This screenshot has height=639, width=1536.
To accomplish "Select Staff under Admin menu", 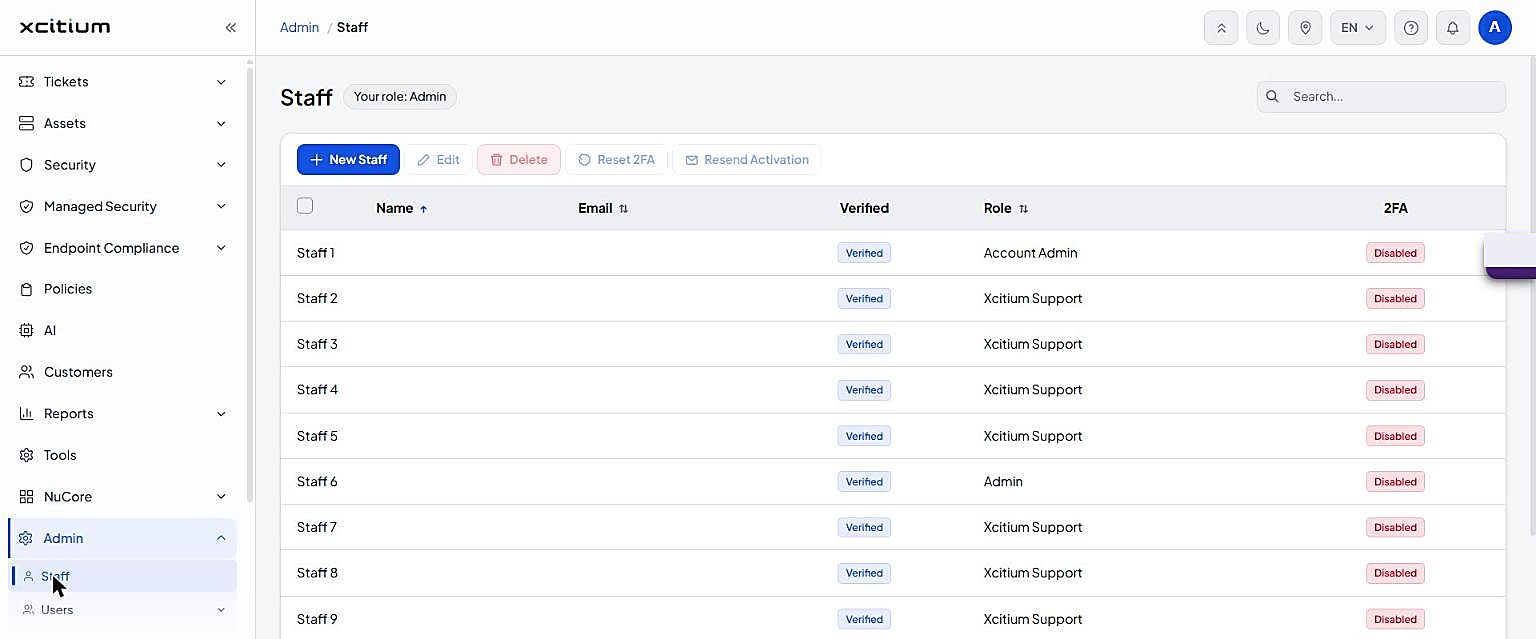I will pyautogui.click(x=123, y=576).
